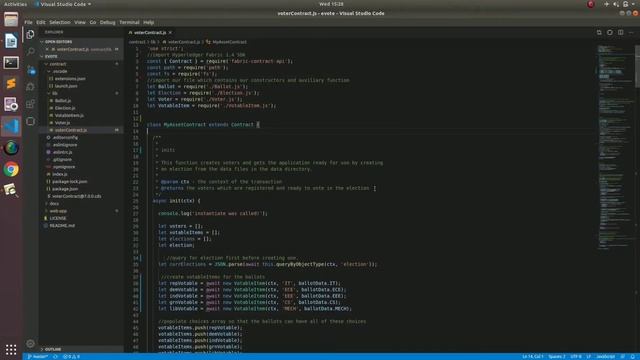Open the volume indicator in top bar
640x360 pixels.
pyautogui.click(x=616, y=4)
